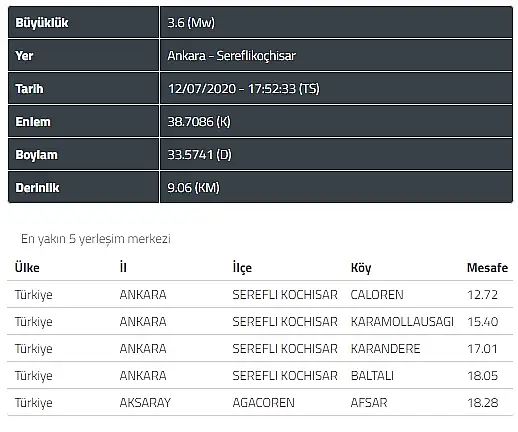Select the 3.6 (Mw) magnitude value
Image resolution: width=518 pixels, height=432 pixels.
click(191, 23)
